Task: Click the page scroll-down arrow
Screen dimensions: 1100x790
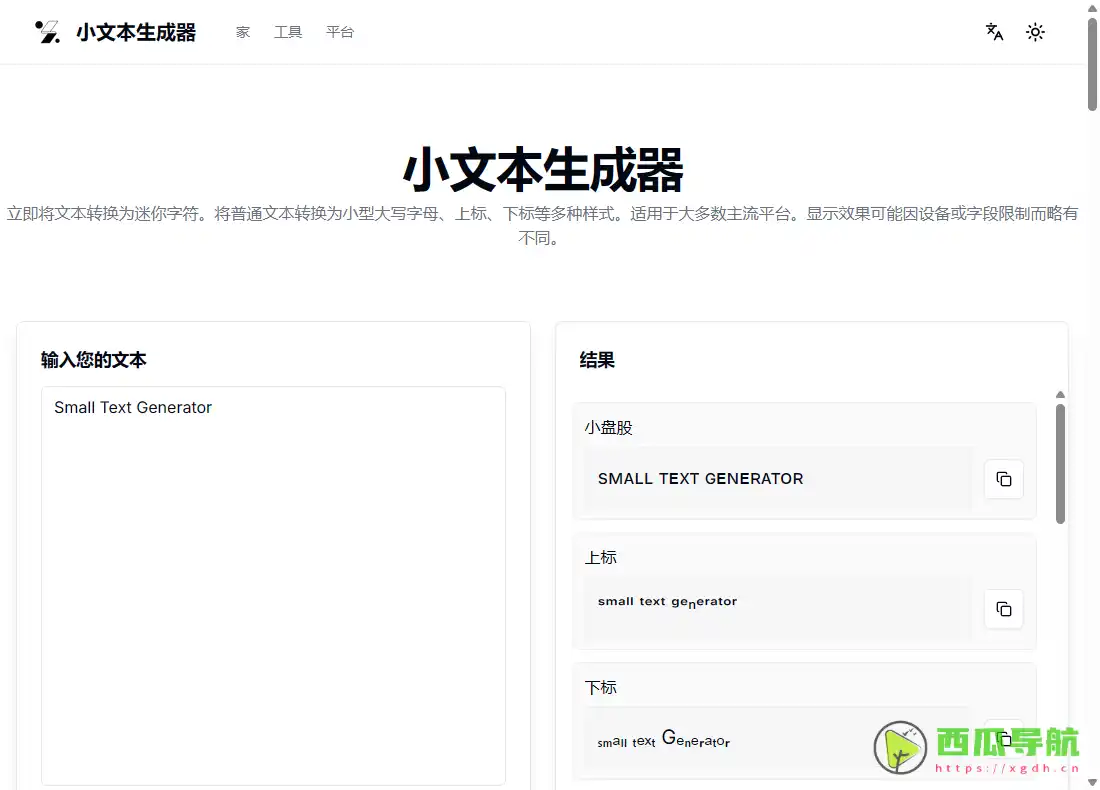Action: 1092,782
